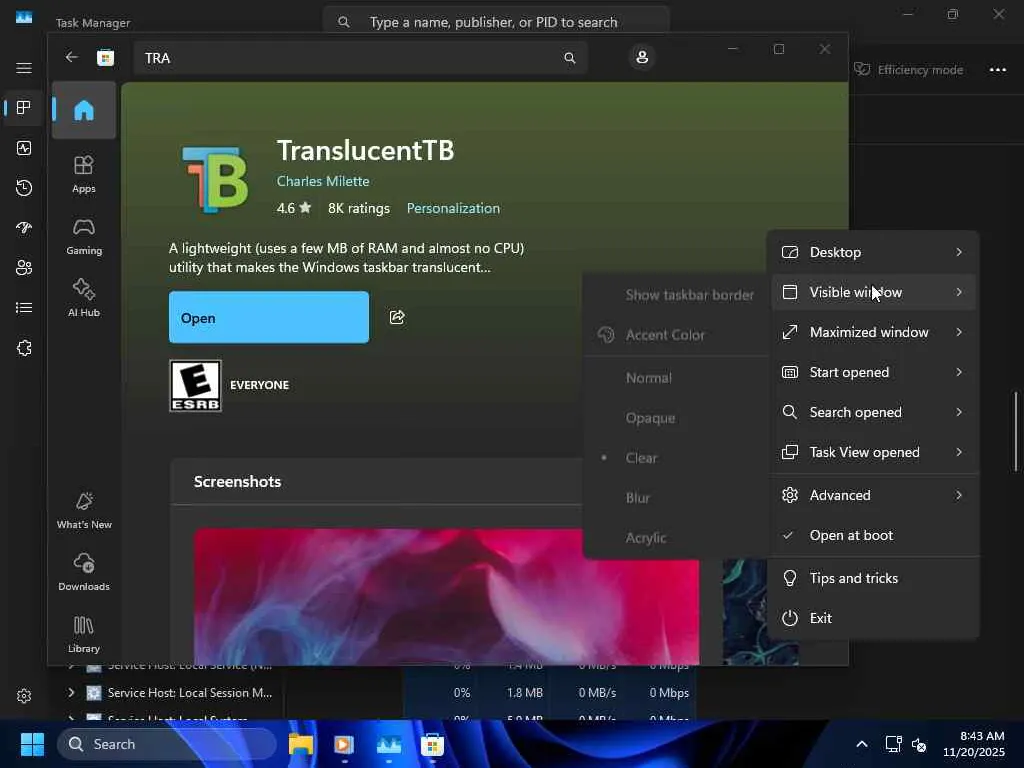Expand Start opened submenu
This screenshot has width=1024, height=768.
tap(874, 372)
